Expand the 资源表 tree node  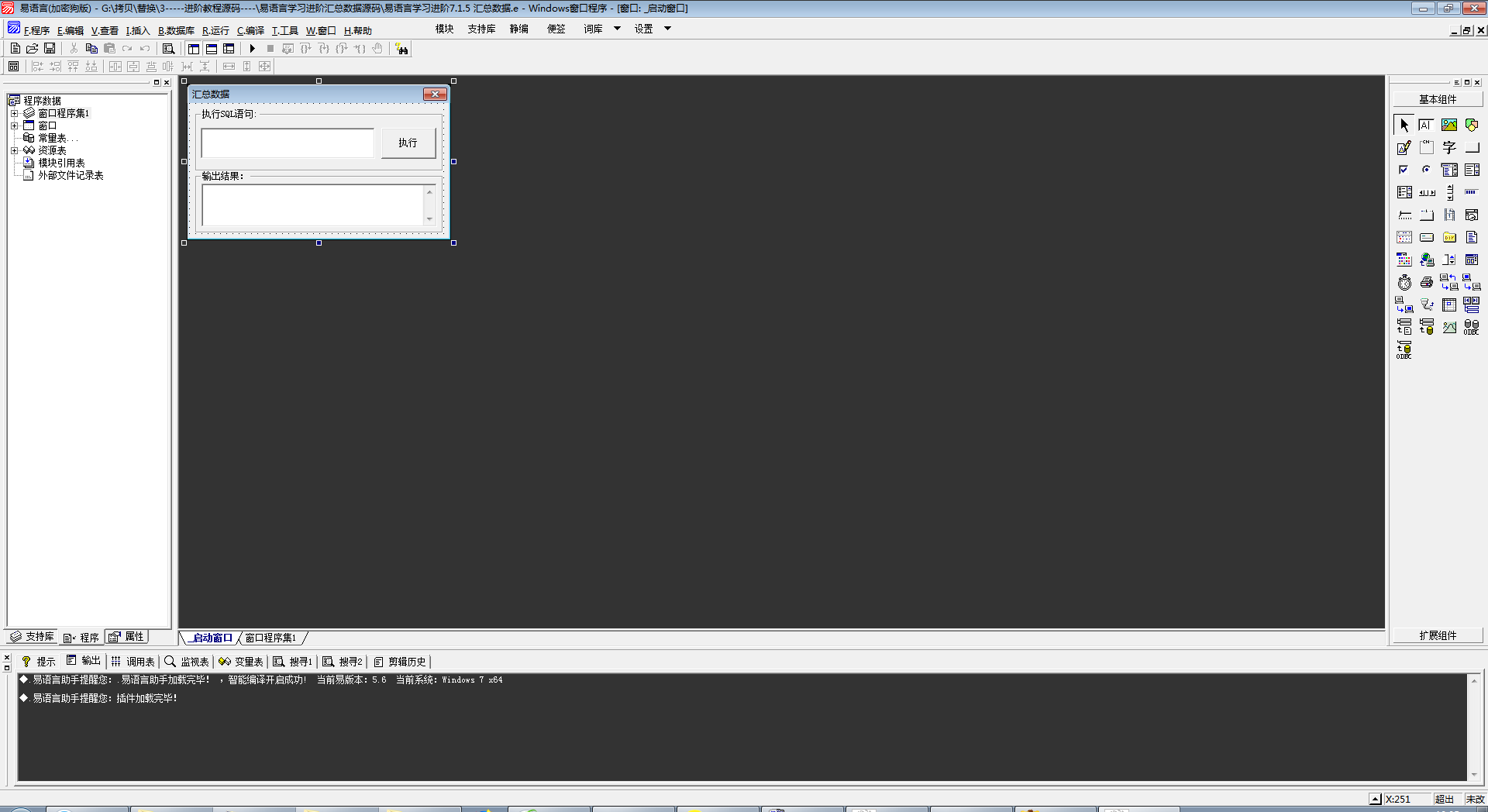[14, 150]
